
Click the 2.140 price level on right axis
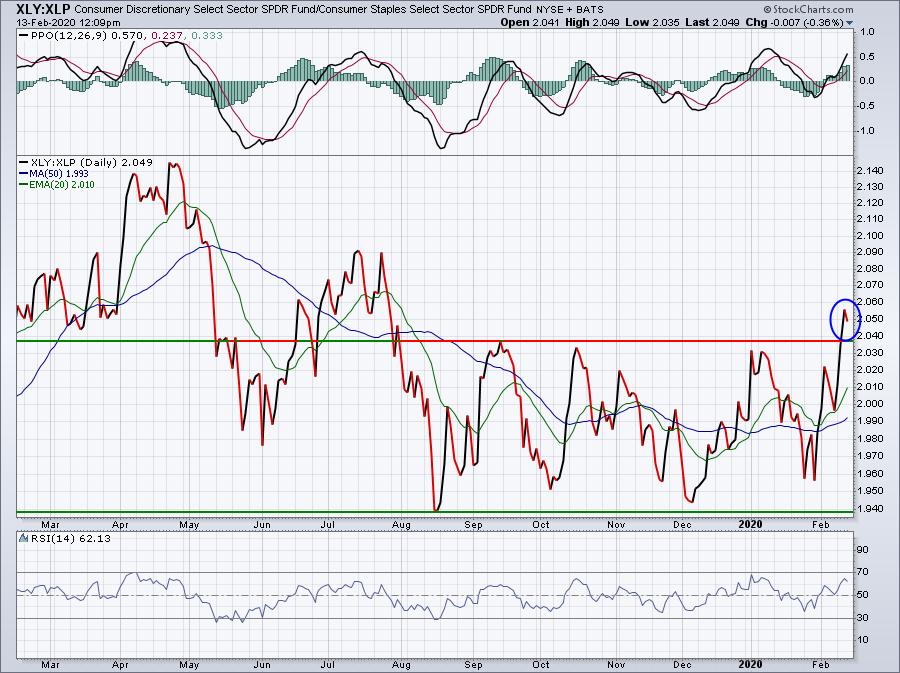tap(872, 169)
